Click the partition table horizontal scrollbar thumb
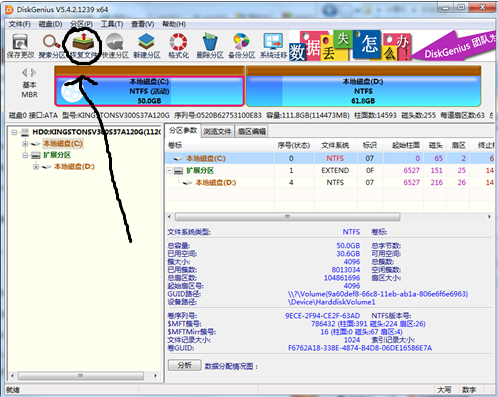The width and height of the screenshot is (498, 397). click(287, 217)
